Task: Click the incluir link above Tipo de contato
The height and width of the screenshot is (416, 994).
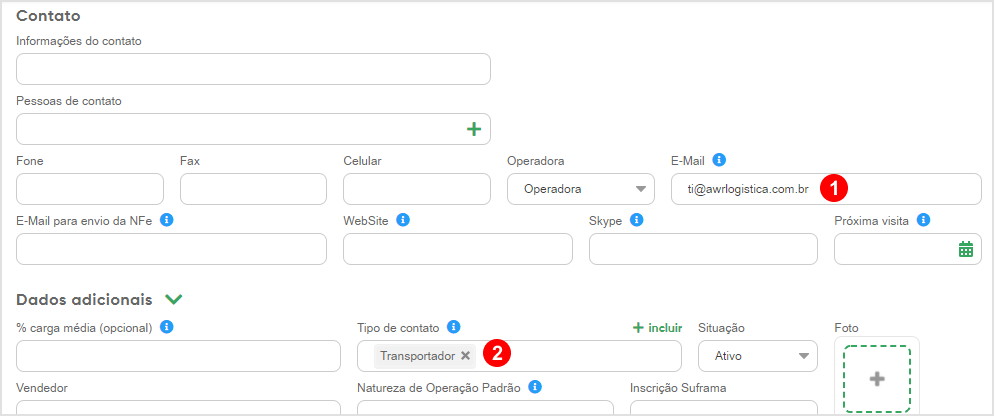Action: point(657,328)
